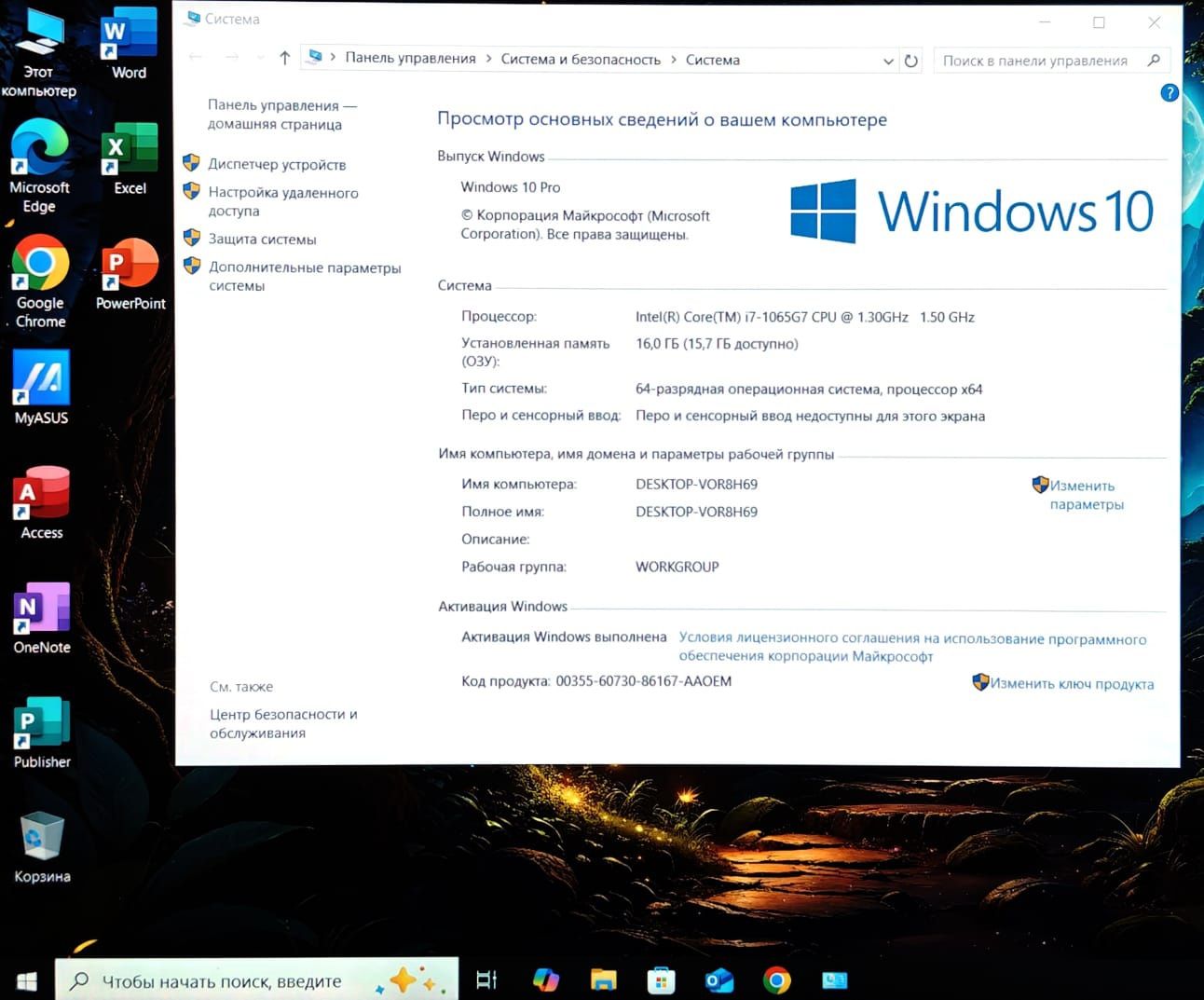
Task: Open the license terms link Условия лицензионного соглашения
Action: pos(912,647)
